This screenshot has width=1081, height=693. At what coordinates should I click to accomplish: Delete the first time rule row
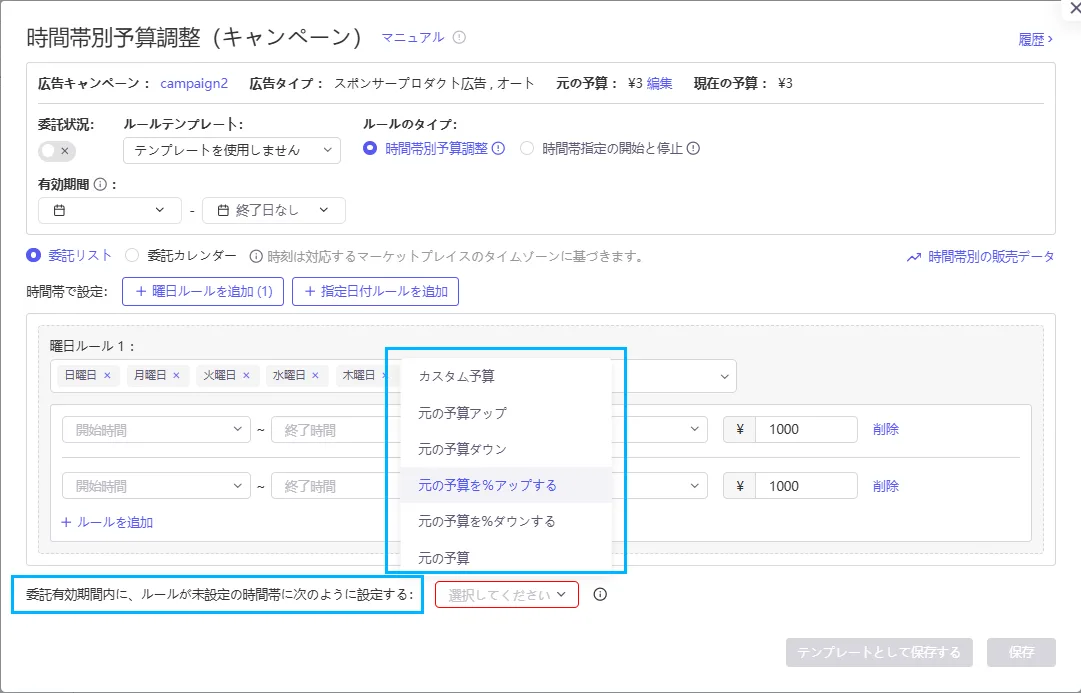coord(886,429)
